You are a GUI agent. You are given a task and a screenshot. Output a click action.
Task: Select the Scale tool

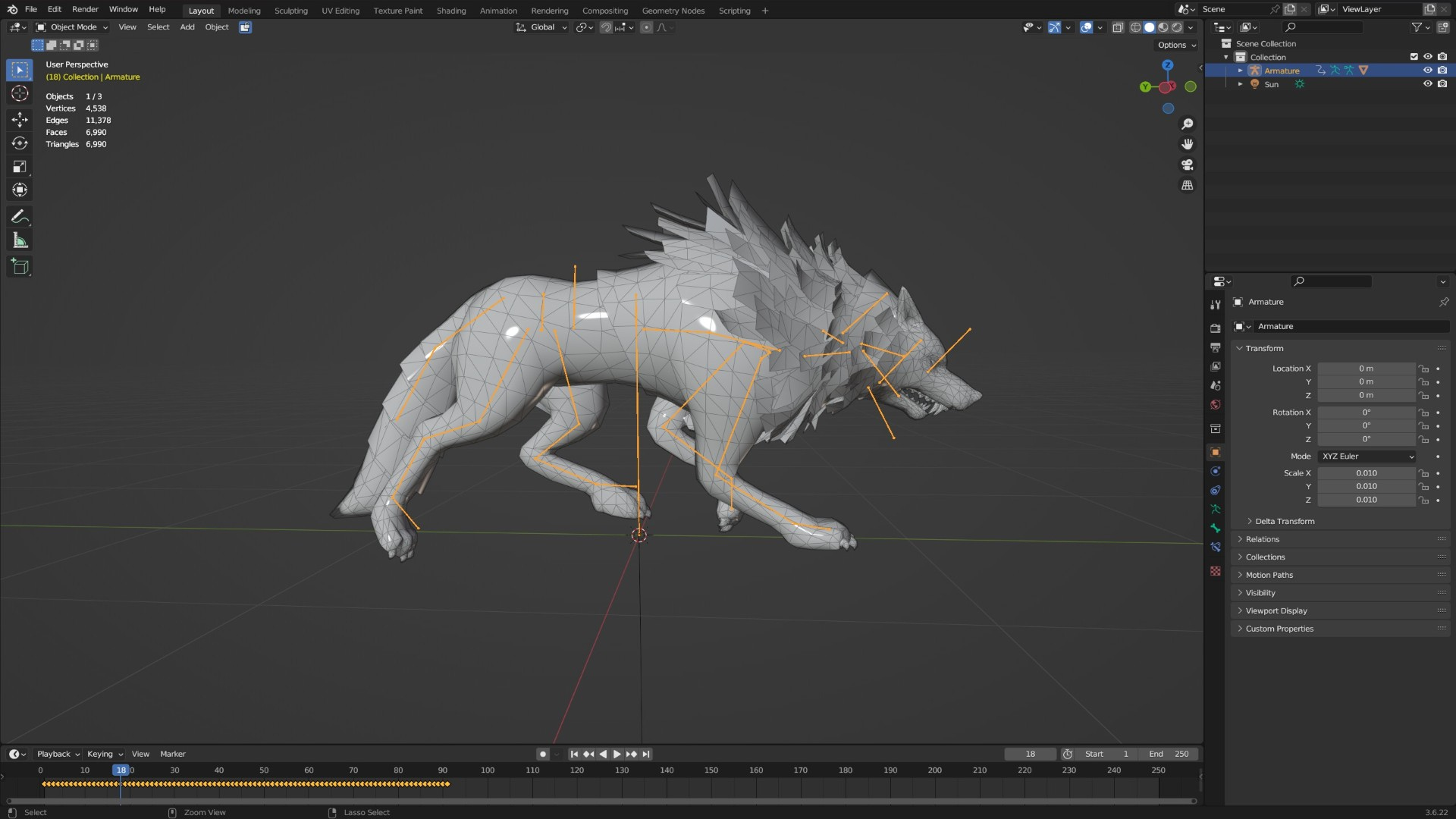tap(20, 166)
